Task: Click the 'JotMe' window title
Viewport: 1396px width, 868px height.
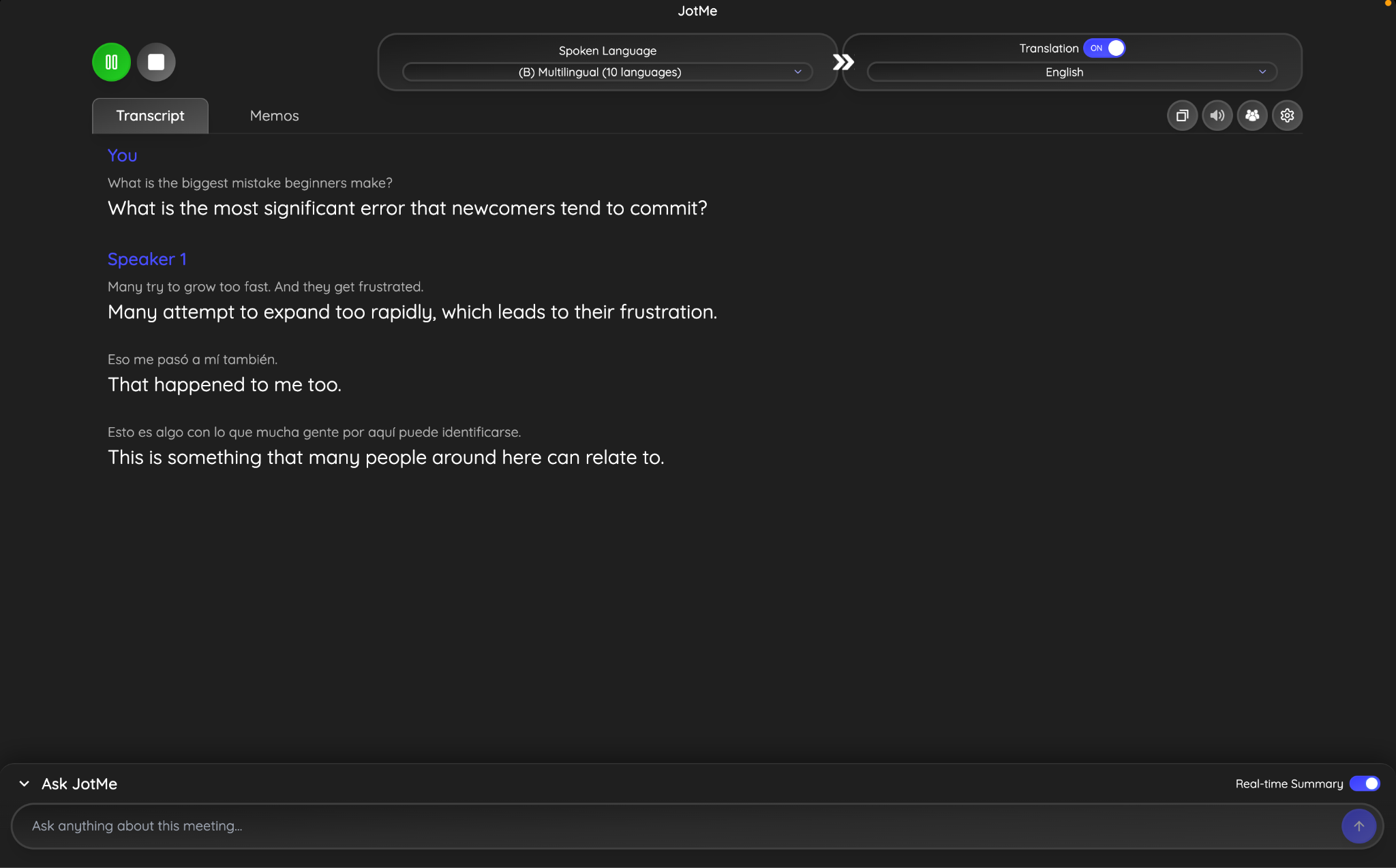Action: tap(697, 11)
